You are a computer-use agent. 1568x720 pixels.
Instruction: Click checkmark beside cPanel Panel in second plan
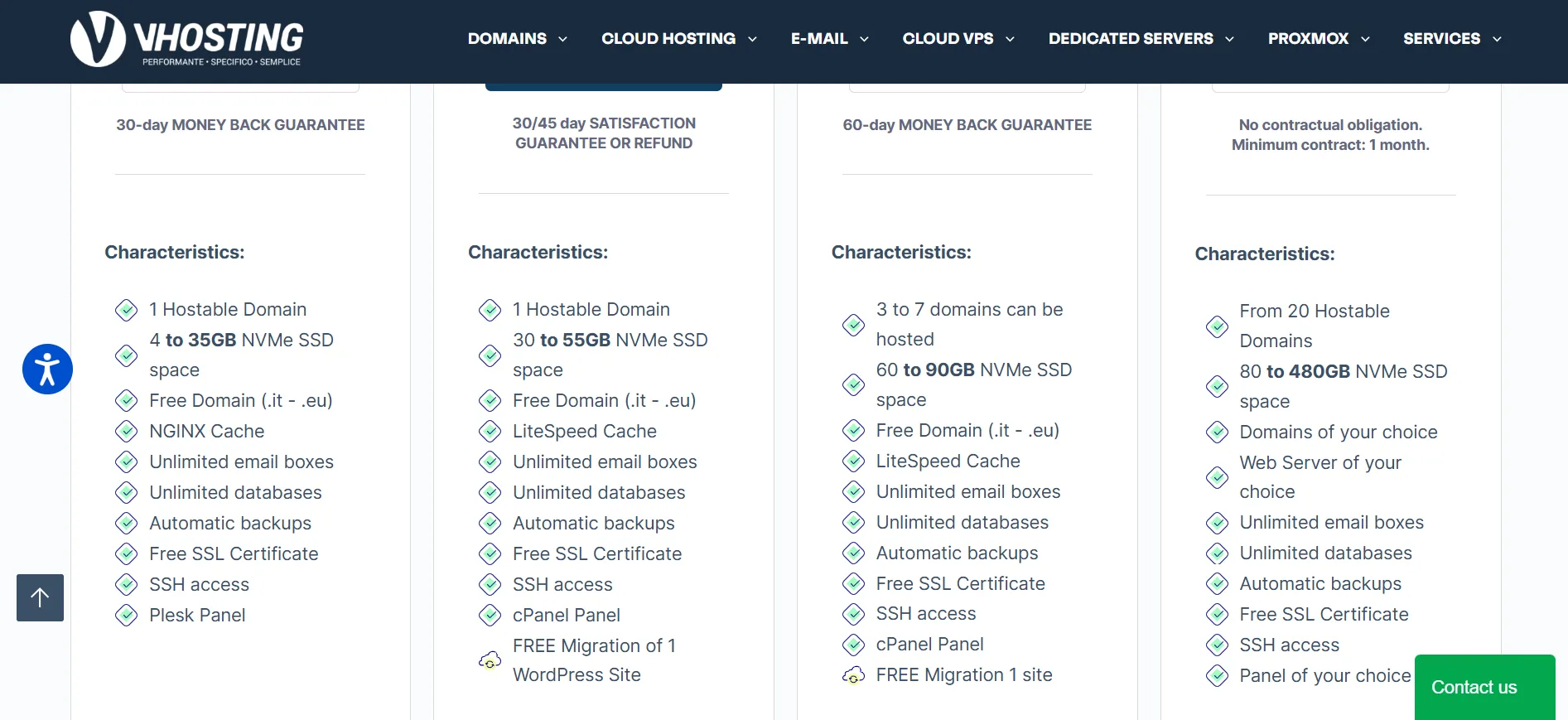pos(490,615)
